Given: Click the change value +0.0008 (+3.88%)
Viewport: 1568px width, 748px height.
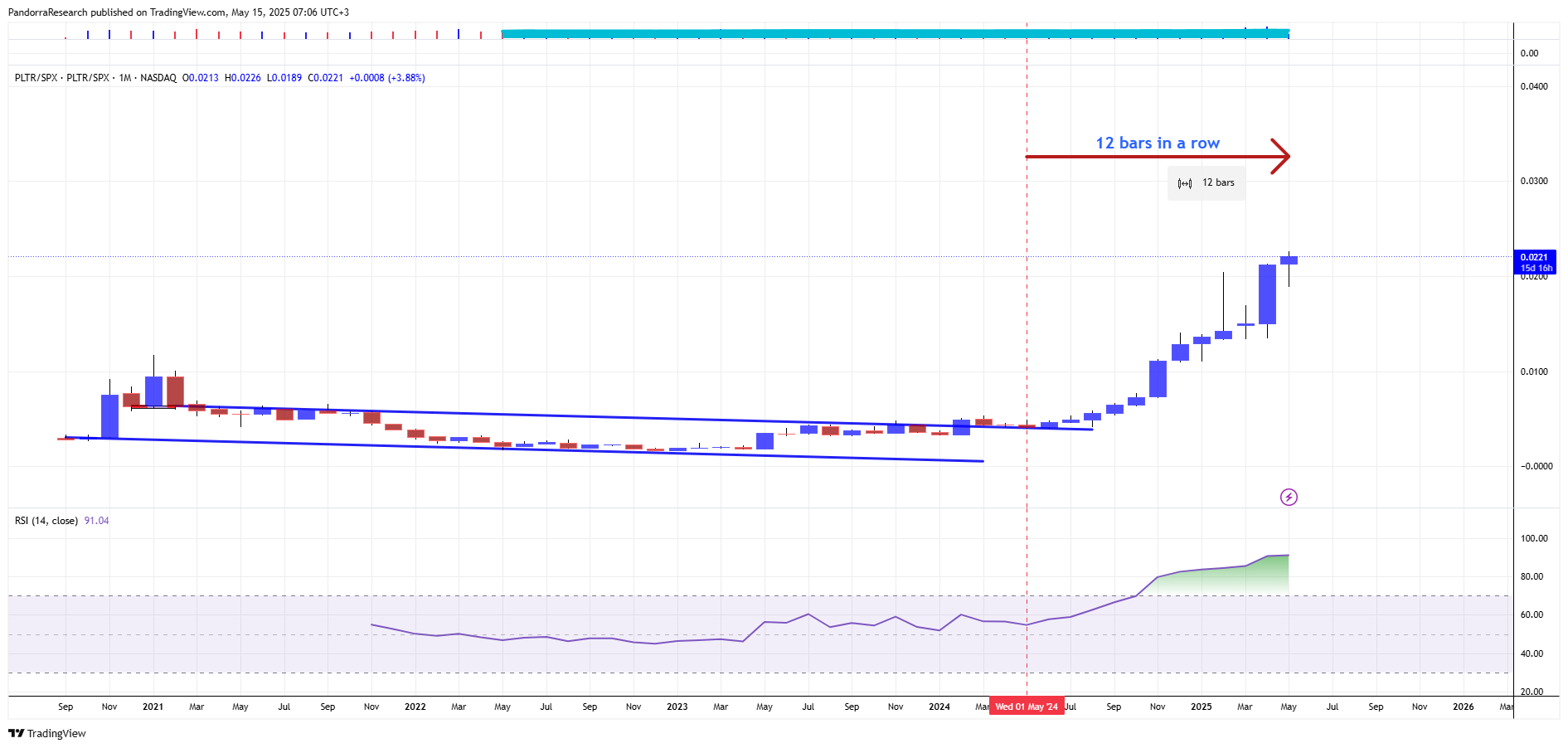Looking at the screenshot, I should 387,78.
